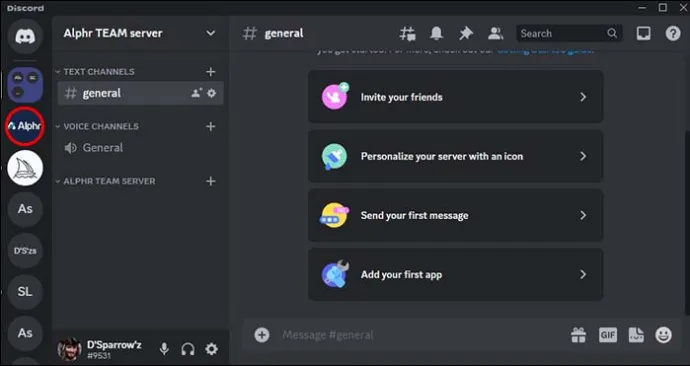Open the inbox icon
690x366 pixels.
coord(643,33)
